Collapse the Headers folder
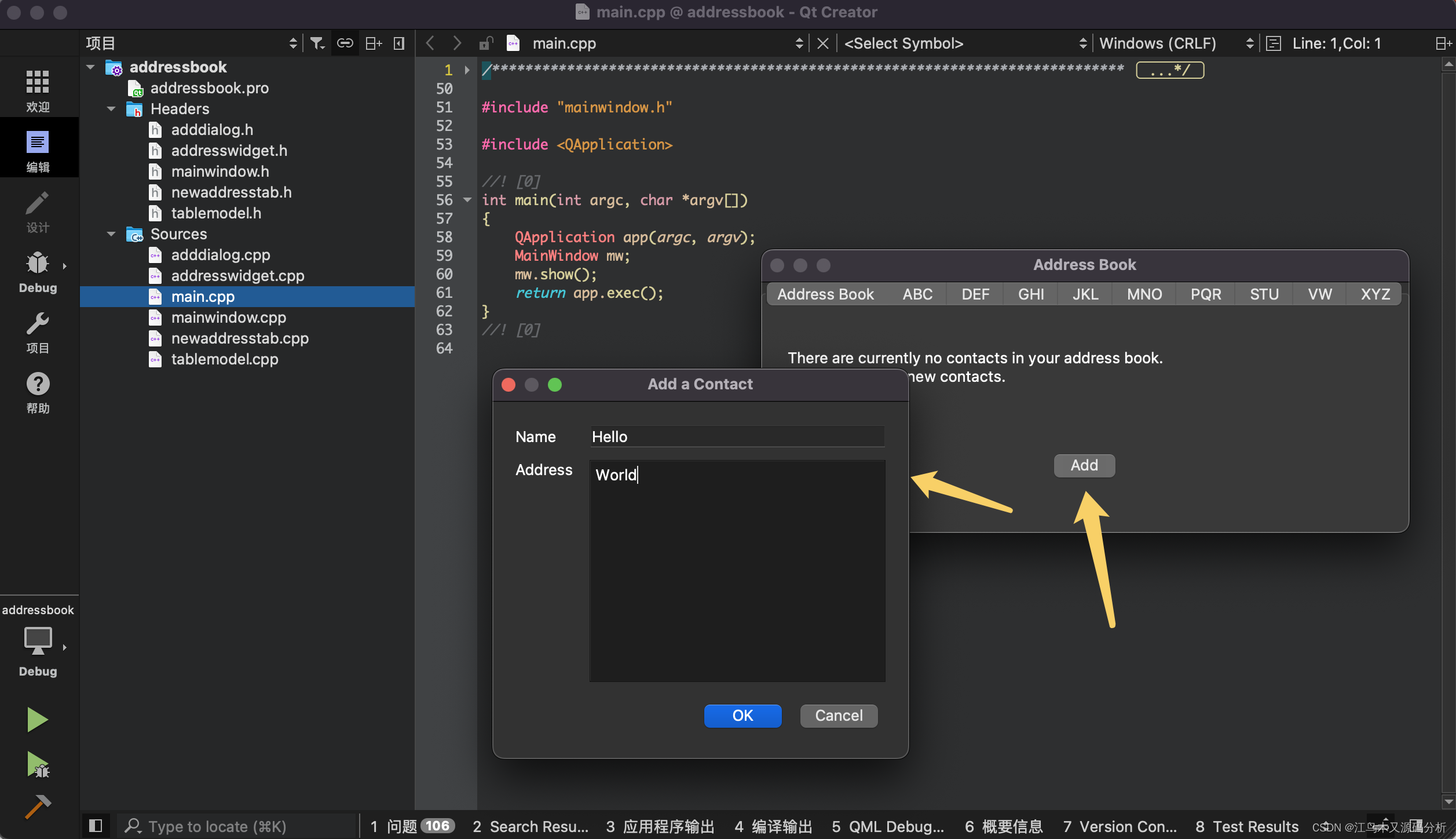This screenshot has height=839, width=1456. 111,109
